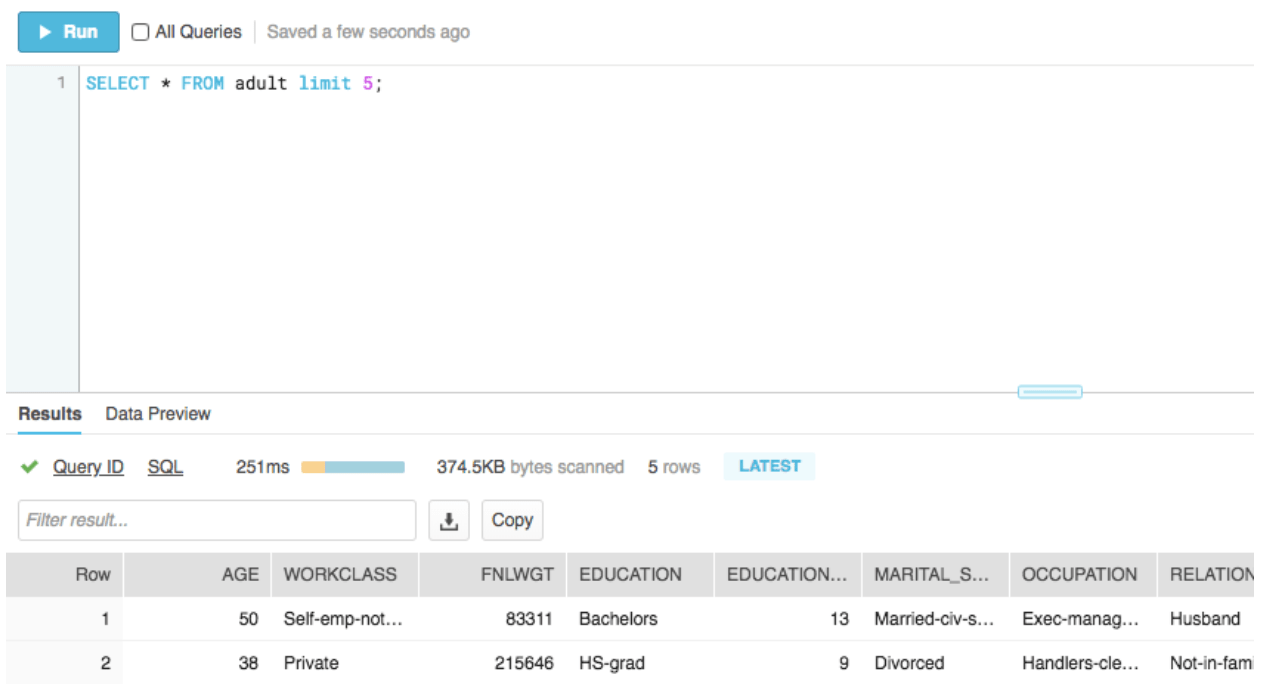Enable the All Queries checkbox
The width and height of the screenshot is (1264, 694).
[x=141, y=32]
